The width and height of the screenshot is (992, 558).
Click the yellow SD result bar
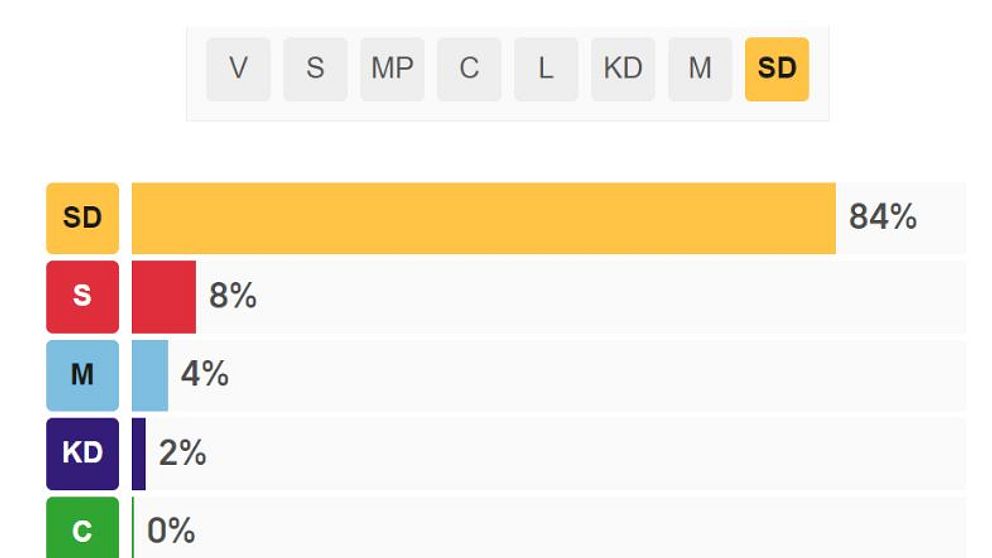point(483,218)
